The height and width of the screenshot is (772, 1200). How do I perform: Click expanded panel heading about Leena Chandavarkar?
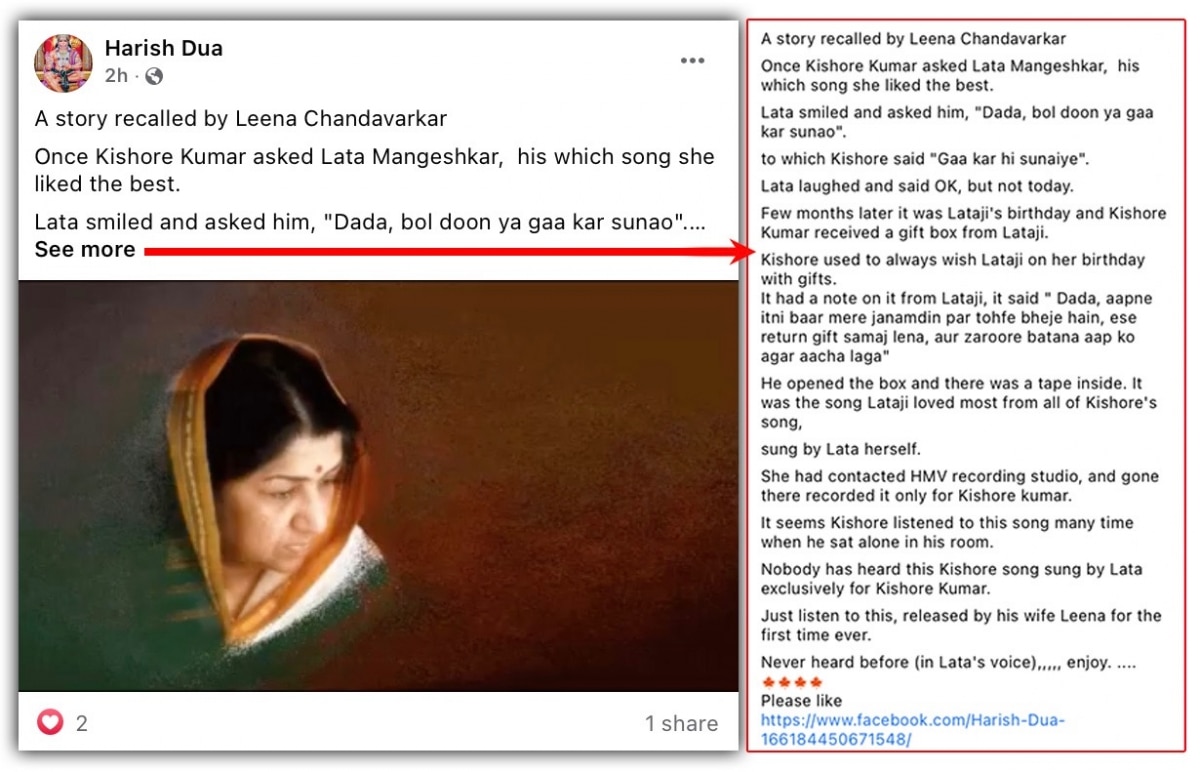pyautogui.click(x=913, y=39)
